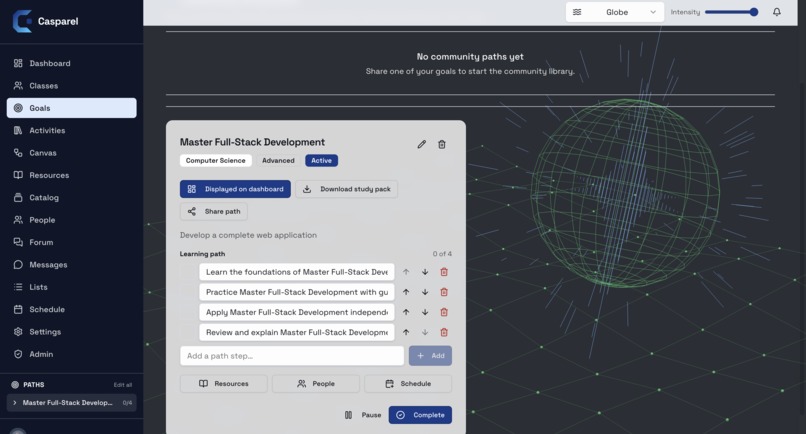Open the goal's Resources button
Image resolution: width=806 pixels, height=434 pixels.
pyautogui.click(x=224, y=384)
